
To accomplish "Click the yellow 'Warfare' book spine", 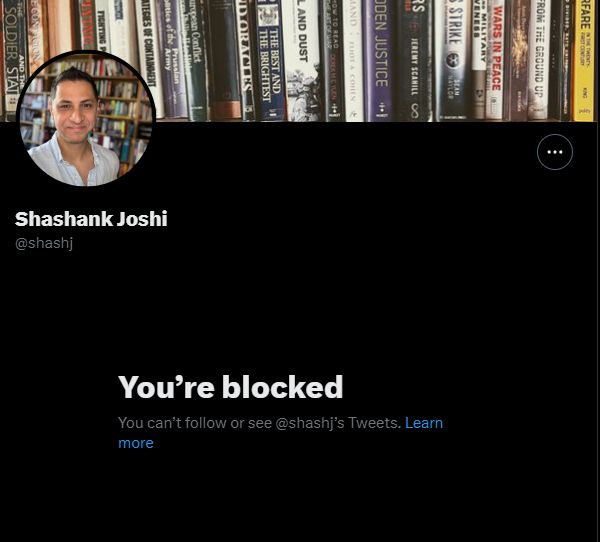I will [584, 60].
